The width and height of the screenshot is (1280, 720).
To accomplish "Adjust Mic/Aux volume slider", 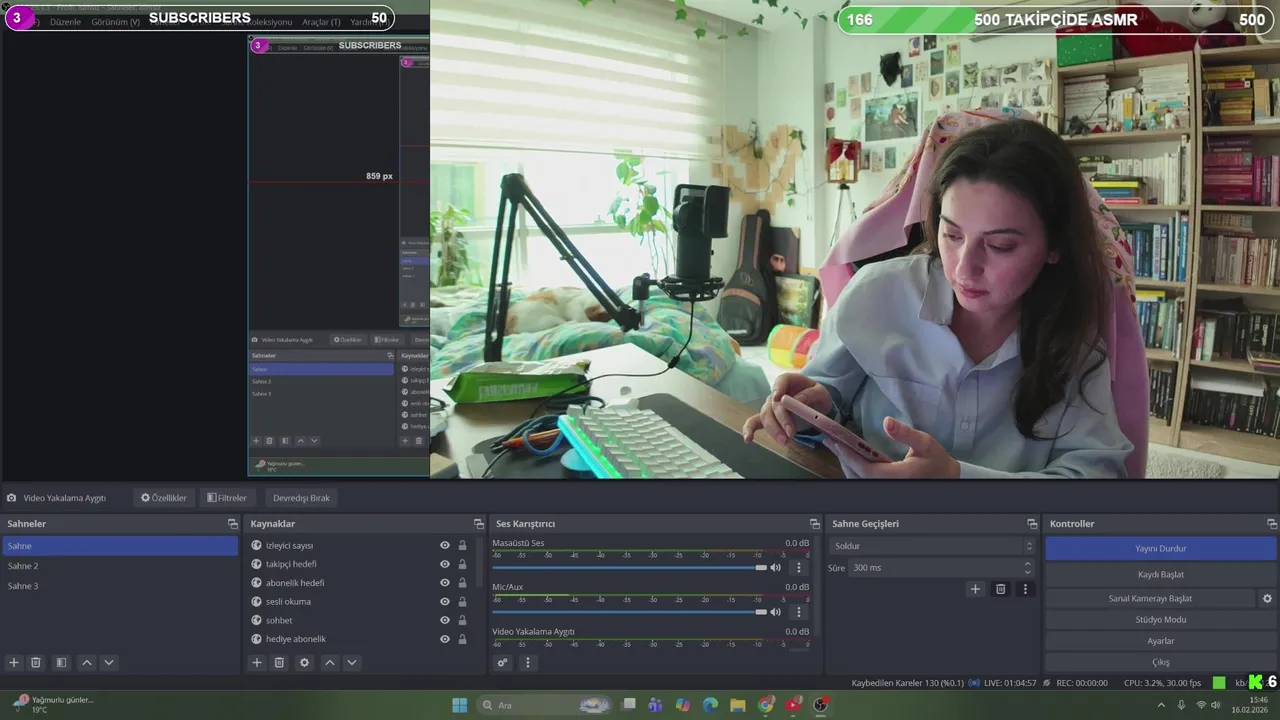I will coord(629,611).
